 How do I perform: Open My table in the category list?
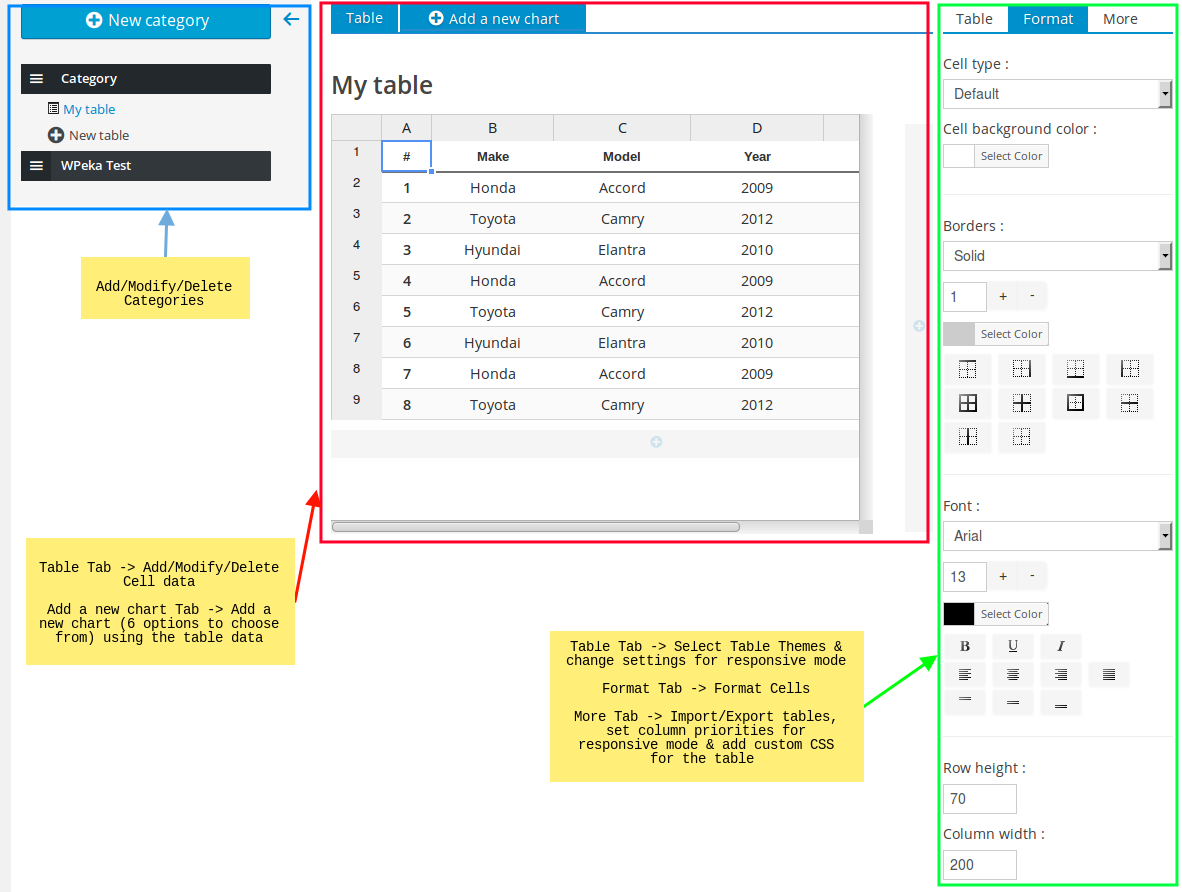tap(89, 110)
